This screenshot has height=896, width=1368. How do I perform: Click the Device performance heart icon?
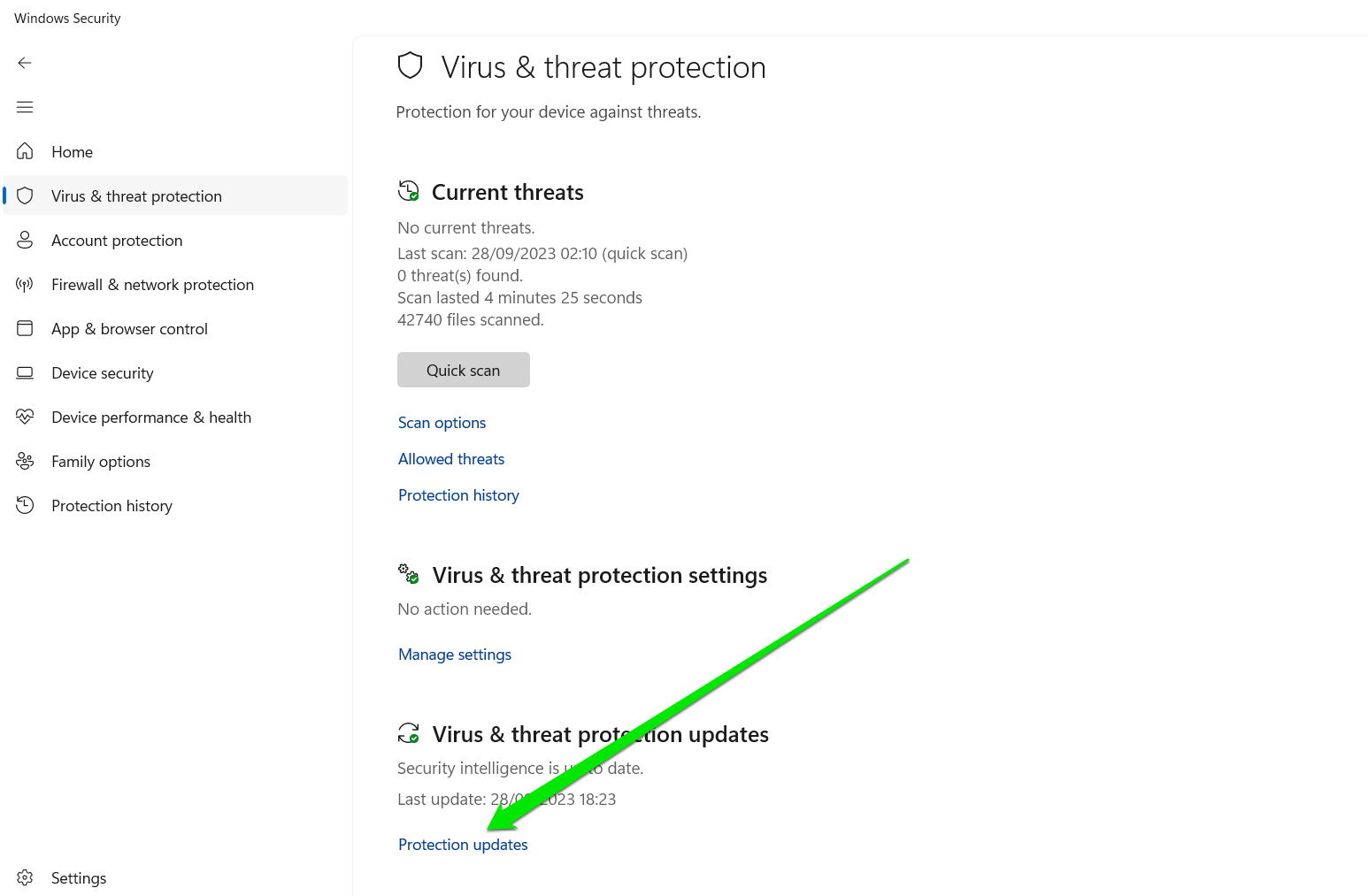25,417
